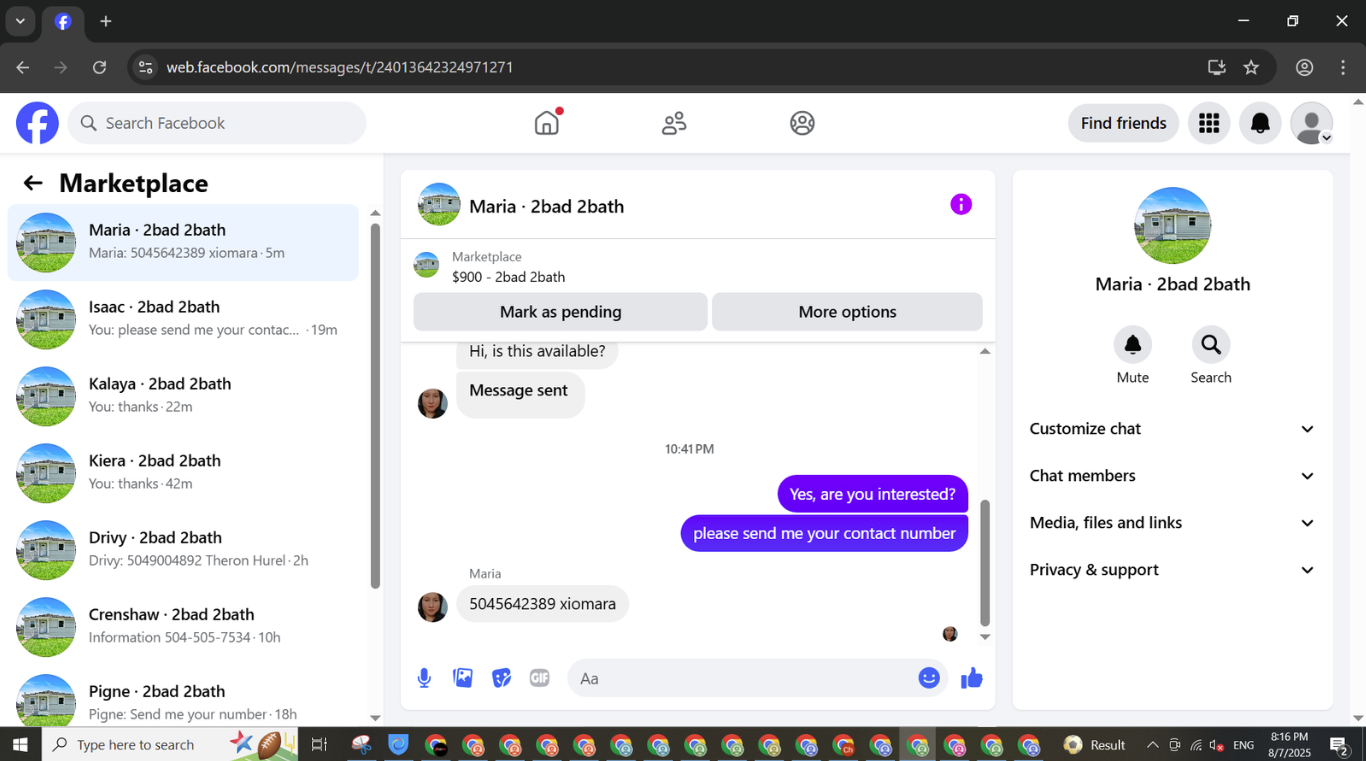
Task: Click the More options button
Action: 847,312
